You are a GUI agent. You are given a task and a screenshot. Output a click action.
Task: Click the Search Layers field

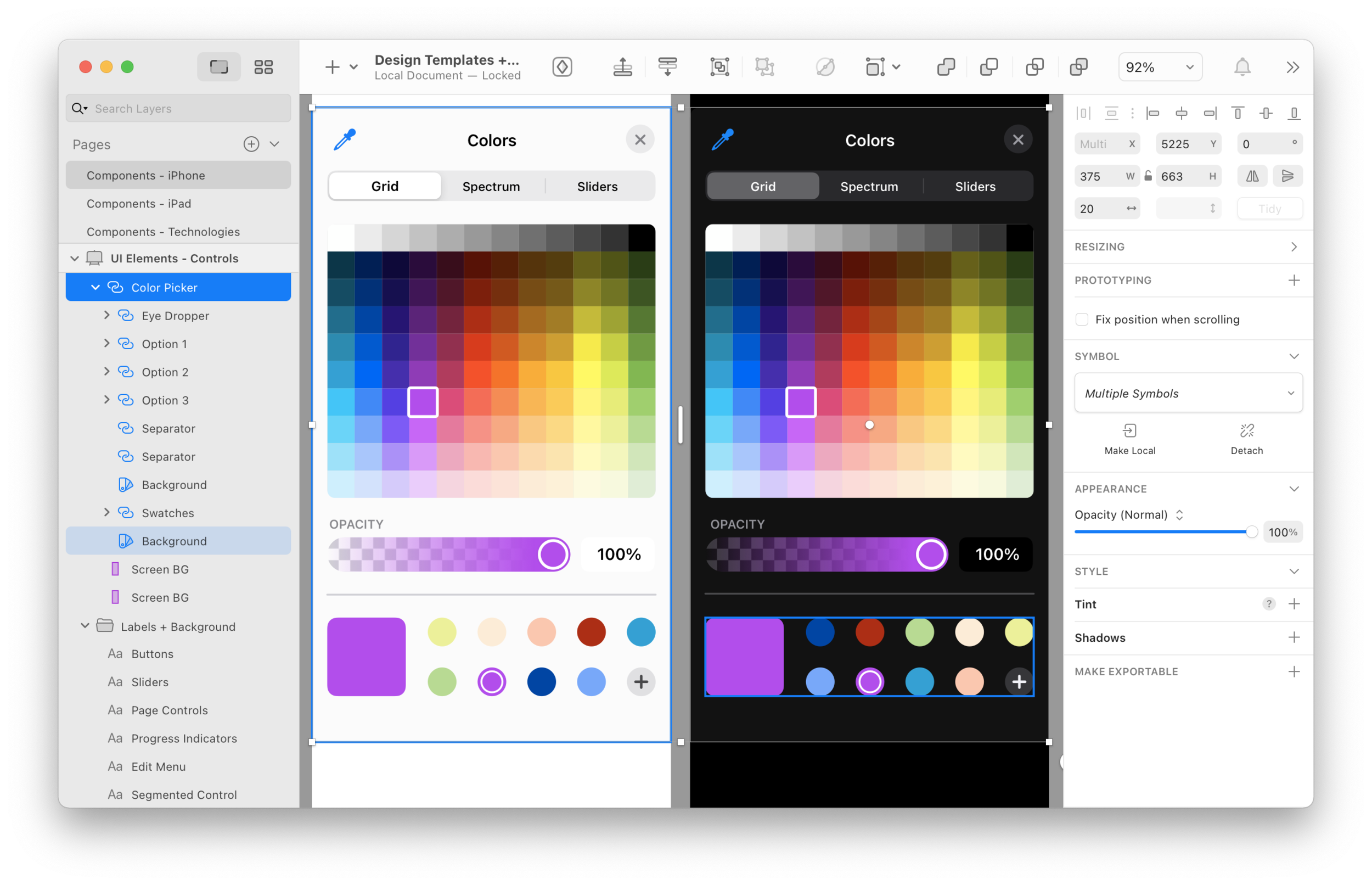point(184,109)
